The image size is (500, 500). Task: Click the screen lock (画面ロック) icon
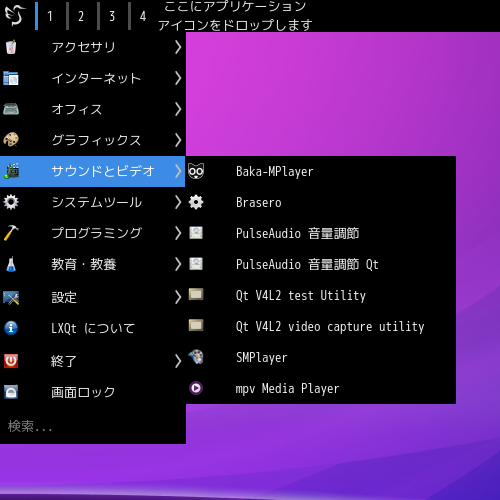point(11,392)
